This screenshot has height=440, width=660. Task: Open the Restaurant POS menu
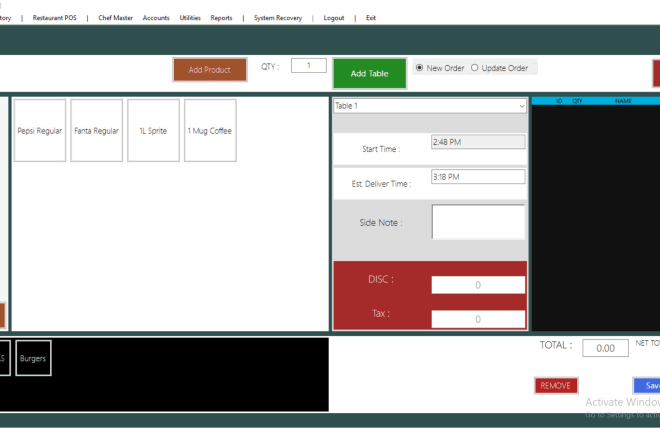54,18
